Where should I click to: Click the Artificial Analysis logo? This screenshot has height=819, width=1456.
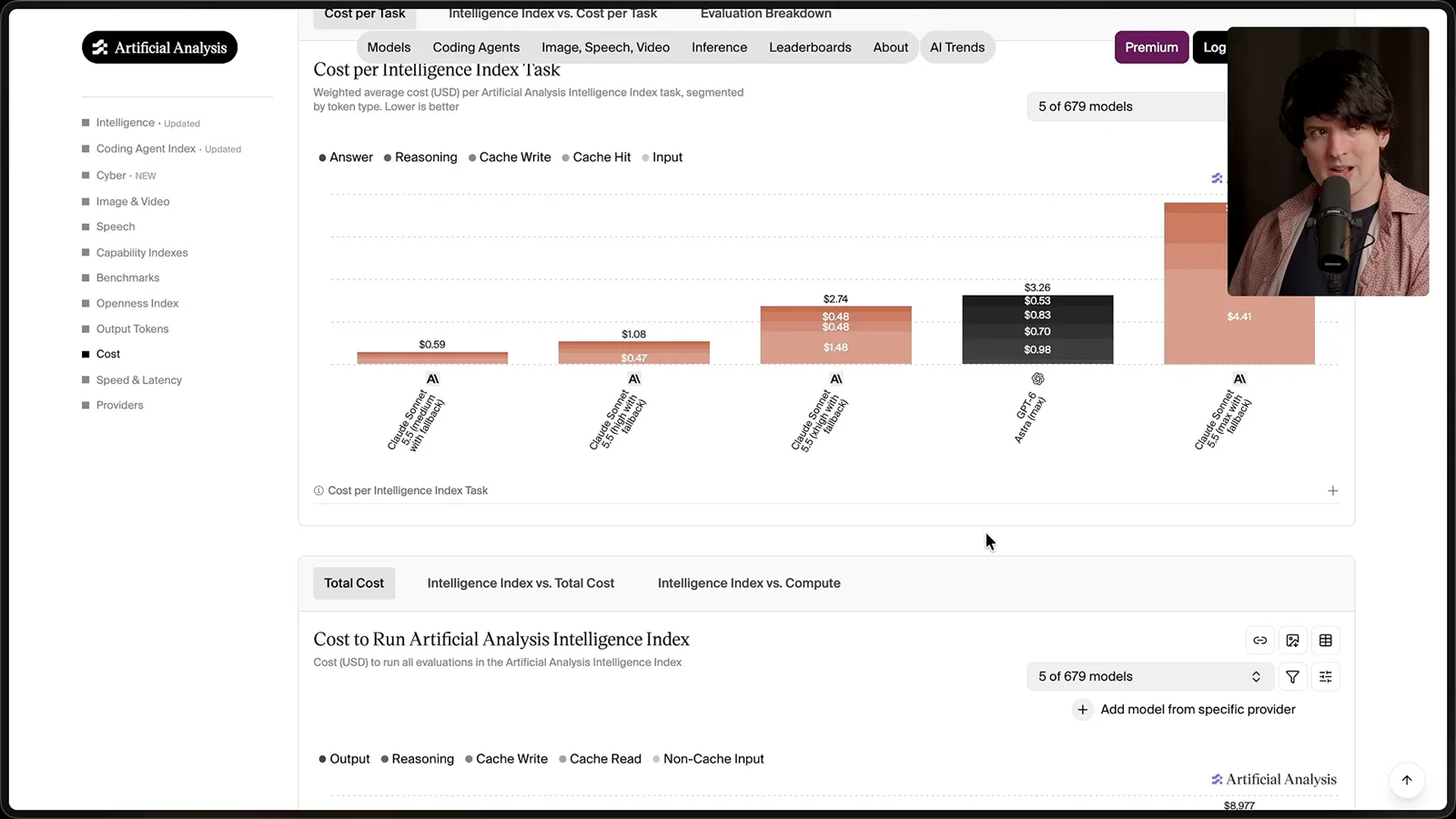[159, 47]
